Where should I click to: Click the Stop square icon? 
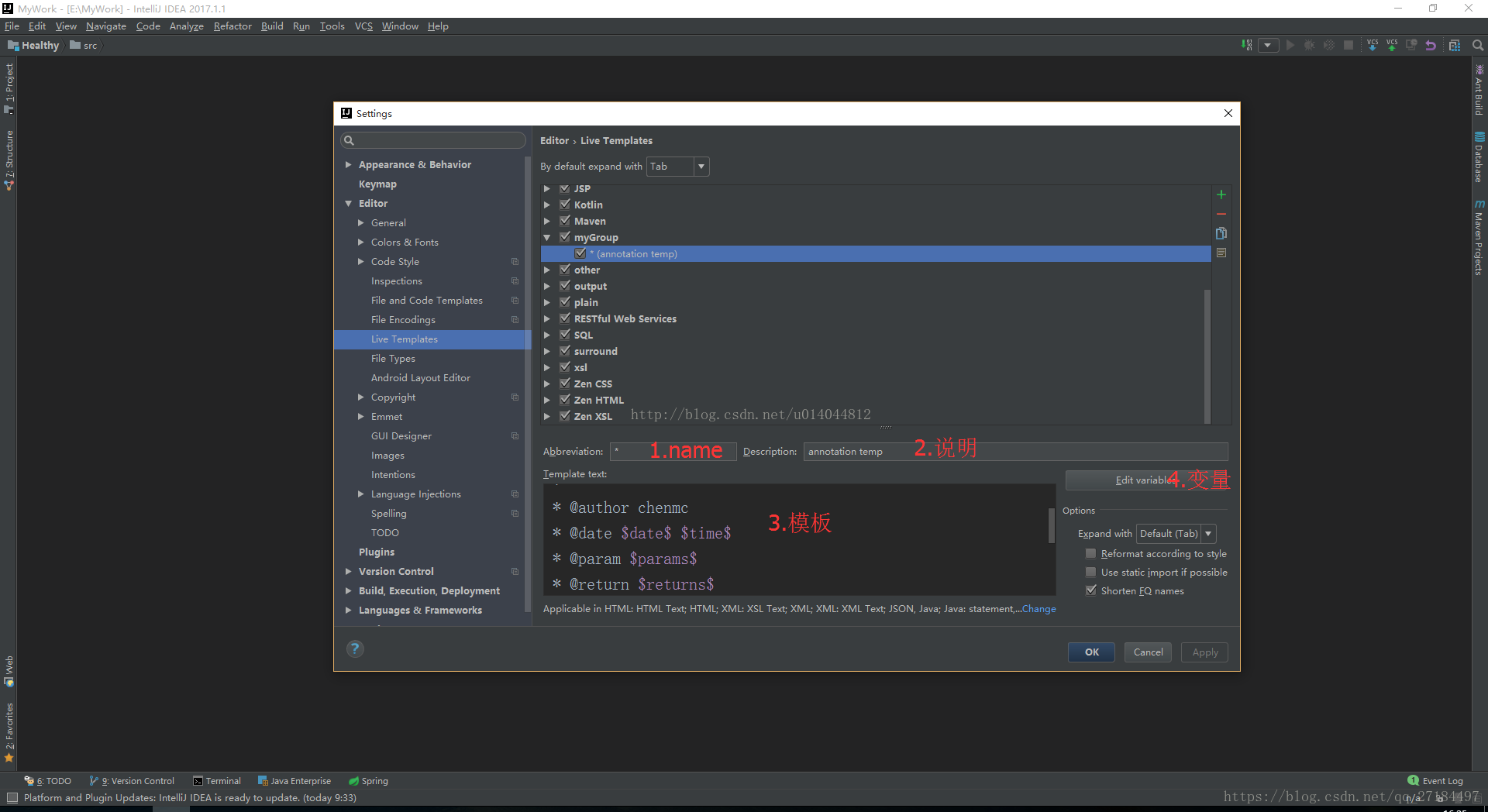1348,45
